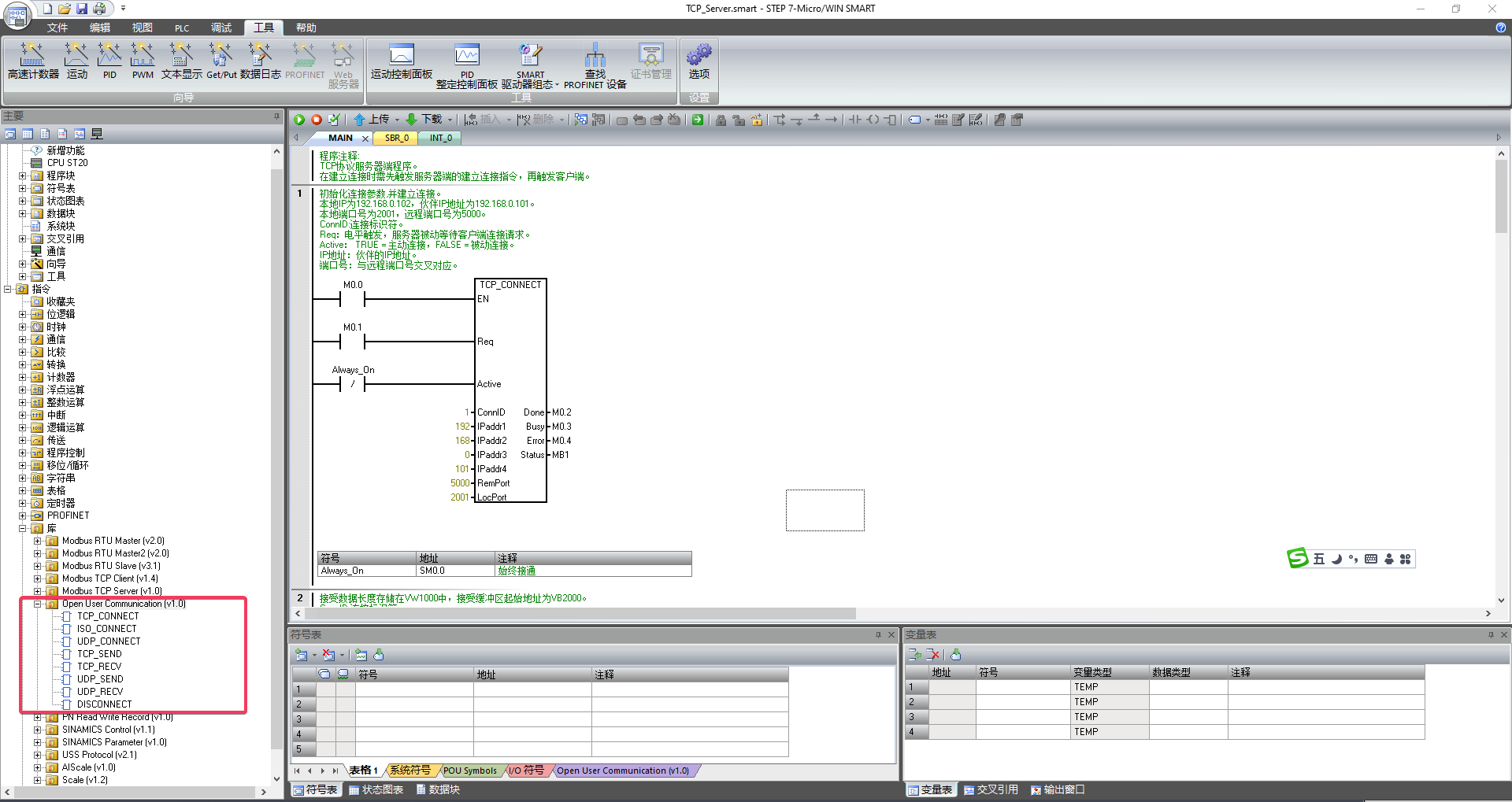The width and height of the screenshot is (1512, 802).
Task: Open the 编辑 ribbon tab
Action: [x=100, y=28]
